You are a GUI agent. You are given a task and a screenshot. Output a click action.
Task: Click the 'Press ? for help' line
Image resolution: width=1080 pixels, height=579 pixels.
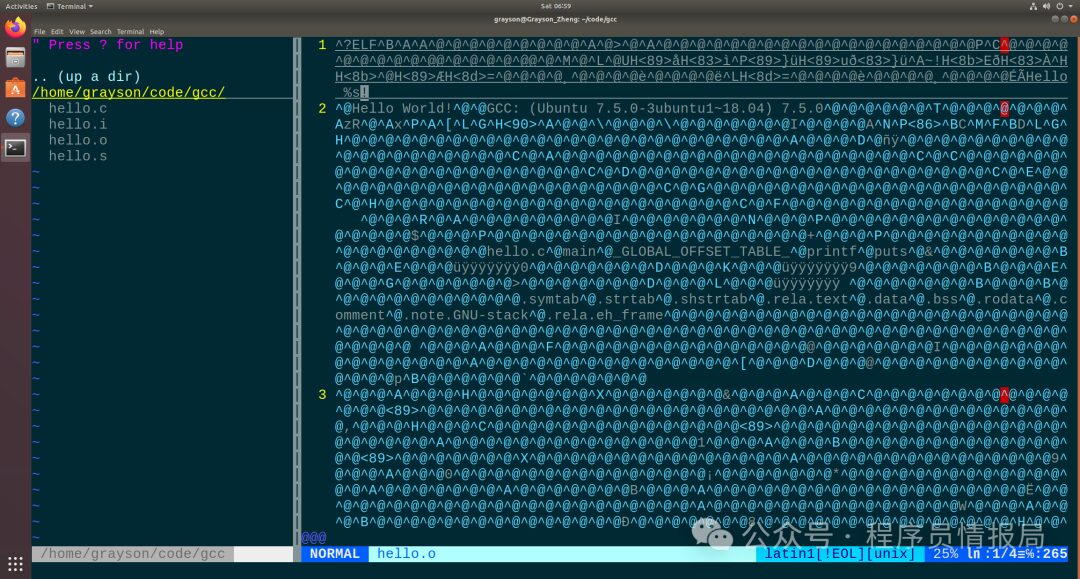pyautogui.click(x=108, y=45)
